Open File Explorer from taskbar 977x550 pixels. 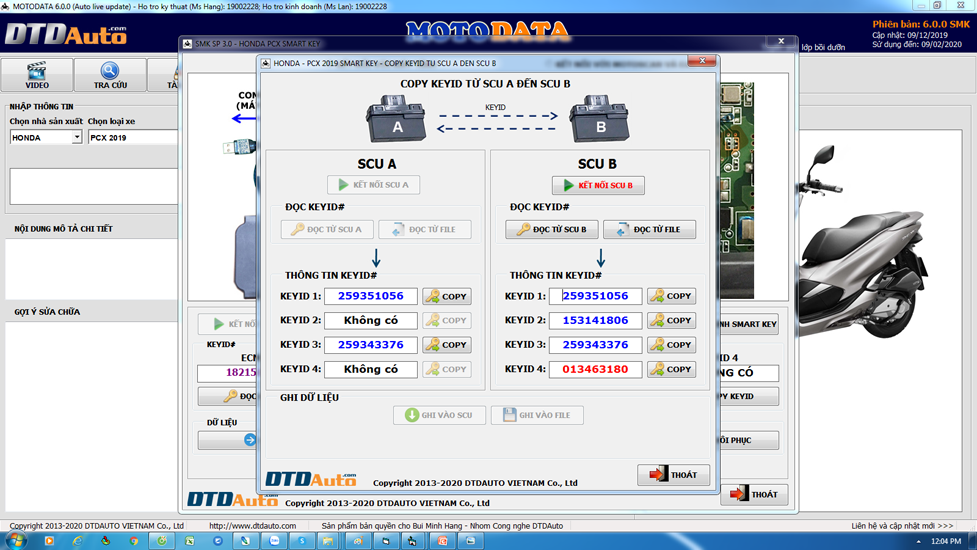328,541
